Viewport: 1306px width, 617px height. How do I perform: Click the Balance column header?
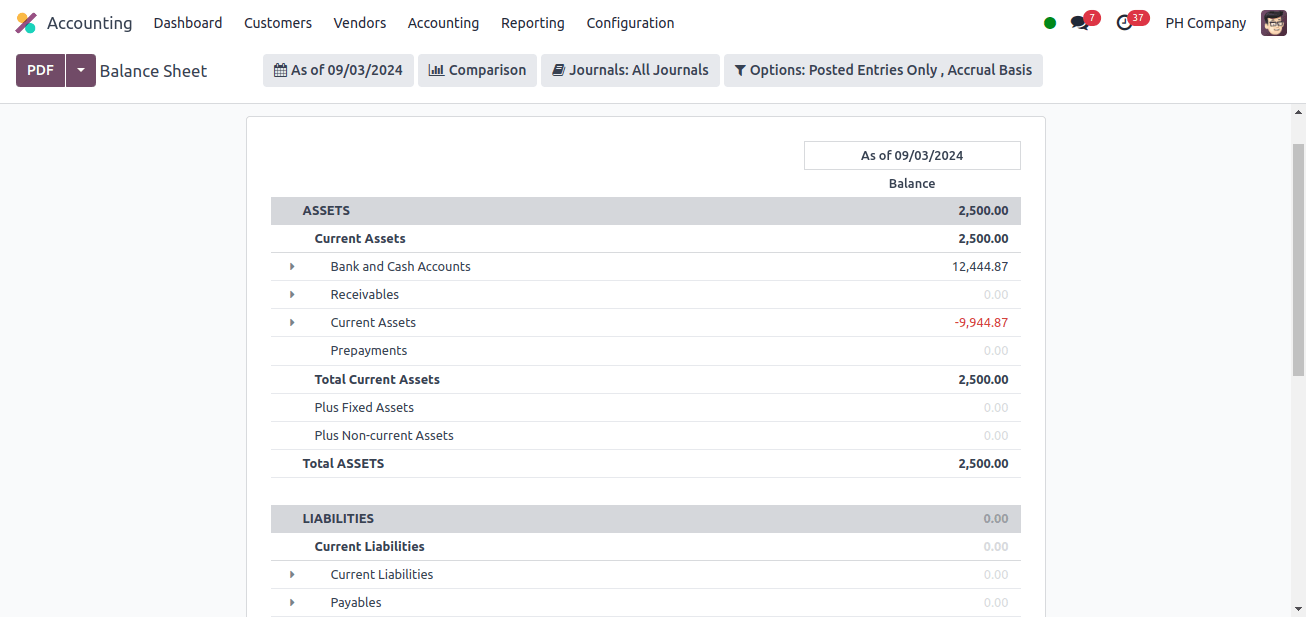pyautogui.click(x=912, y=184)
